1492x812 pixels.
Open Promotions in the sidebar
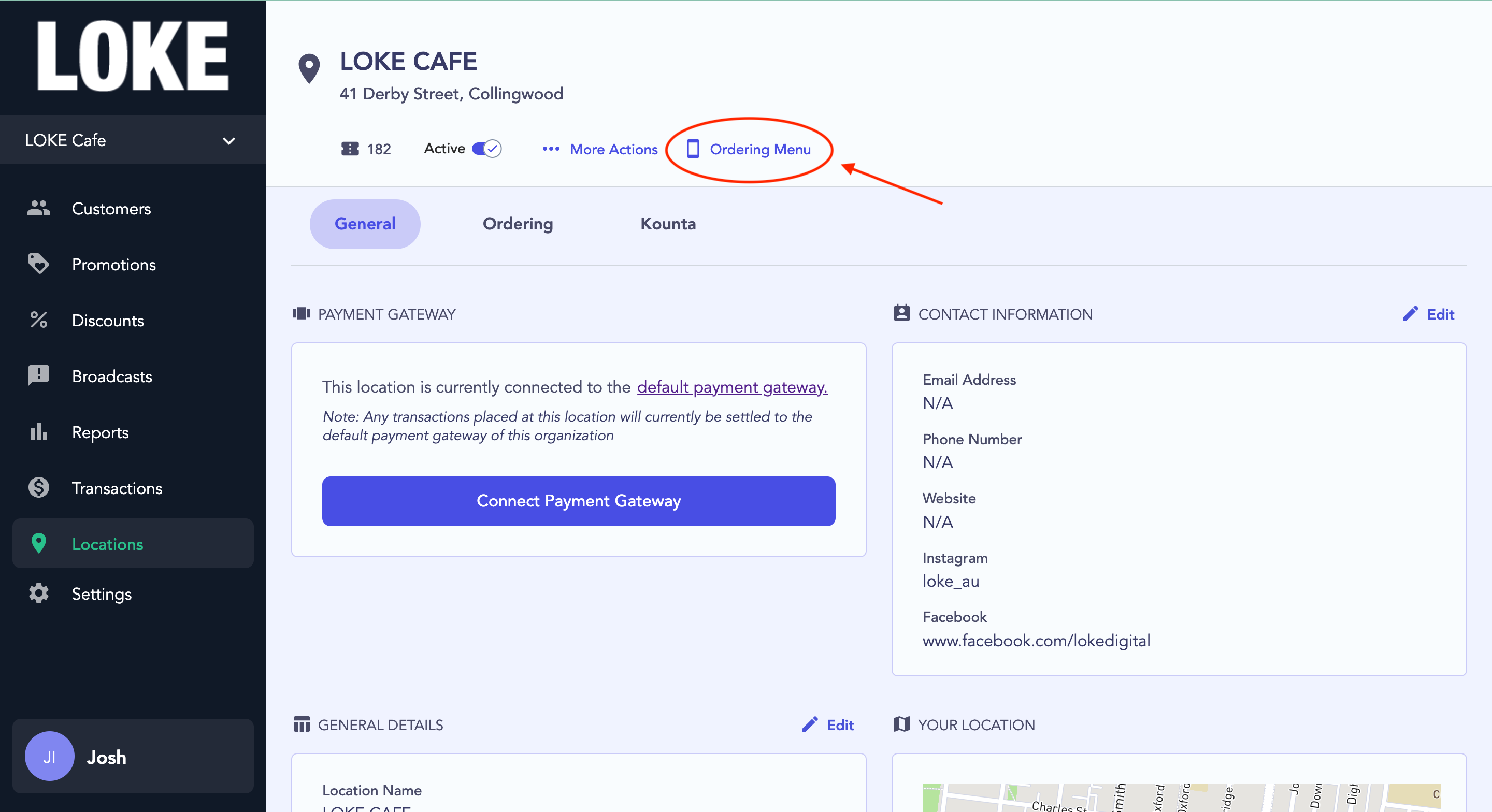pos(133,264)
